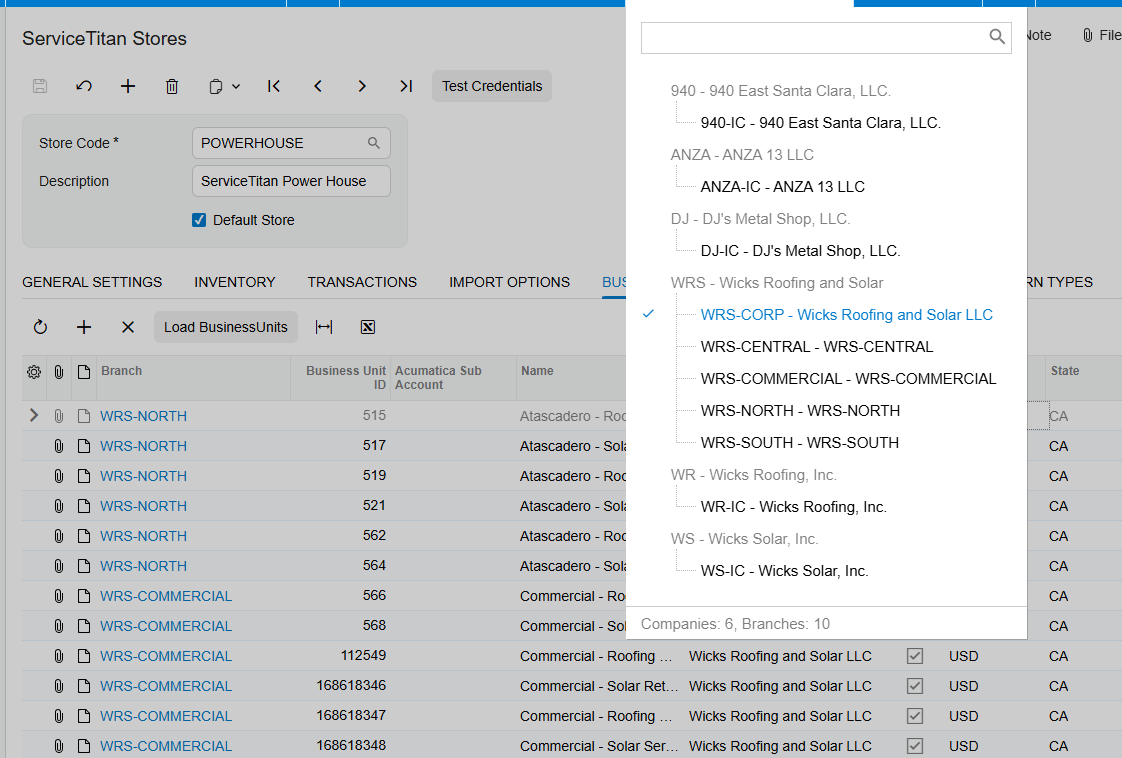The height and width of the screenshot is (758, 1122).
Task: Select branch WRS-NORTH in the selector
Action: [800, 411]
